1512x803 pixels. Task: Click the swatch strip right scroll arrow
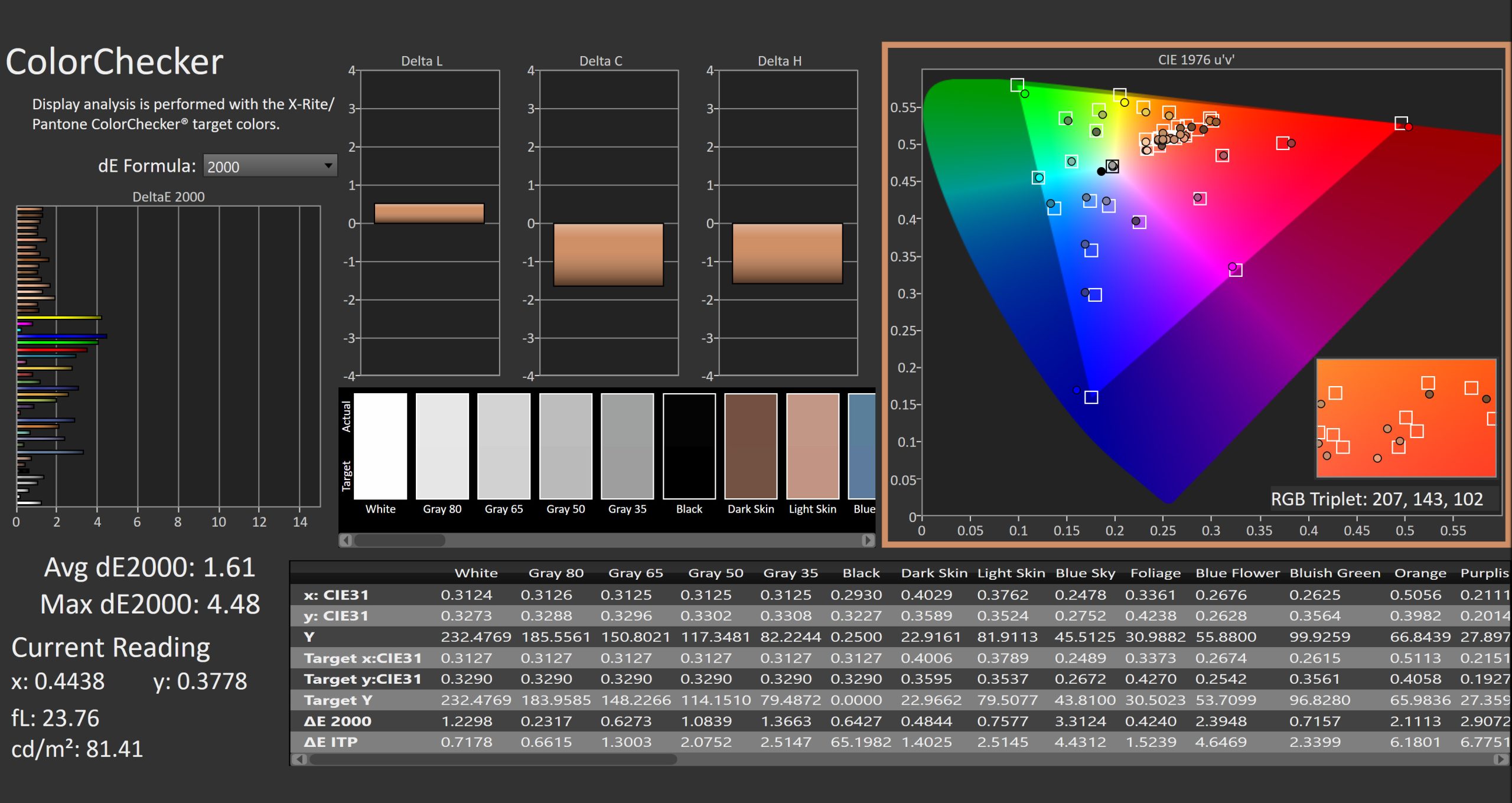868,540
